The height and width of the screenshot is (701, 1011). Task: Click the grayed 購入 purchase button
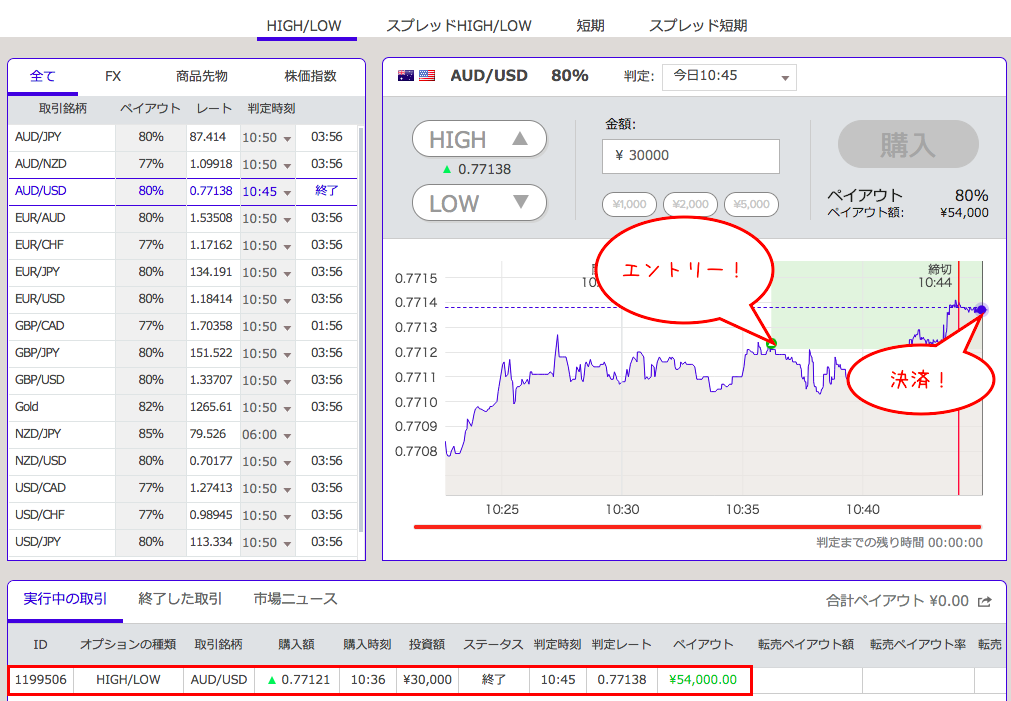[907, 145]
